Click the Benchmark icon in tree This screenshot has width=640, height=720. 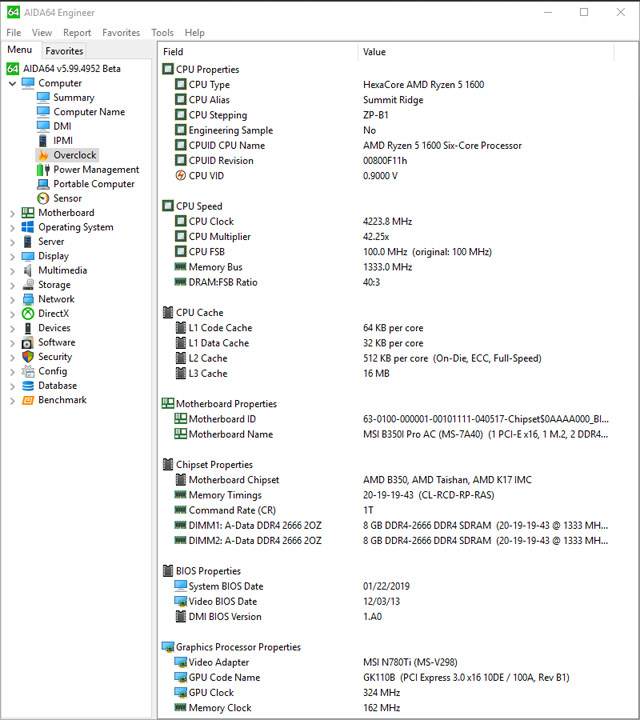click(x=28, y=400)
